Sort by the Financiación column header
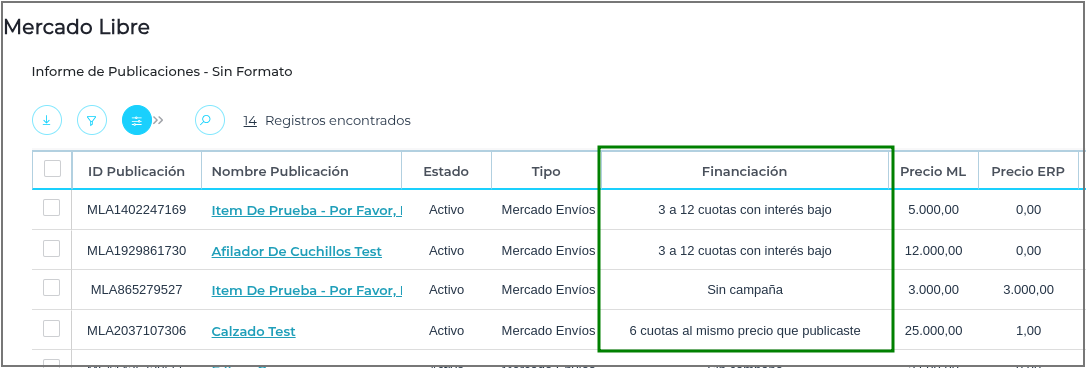This screenshot has width=1086, height=368. click(745, 171)
